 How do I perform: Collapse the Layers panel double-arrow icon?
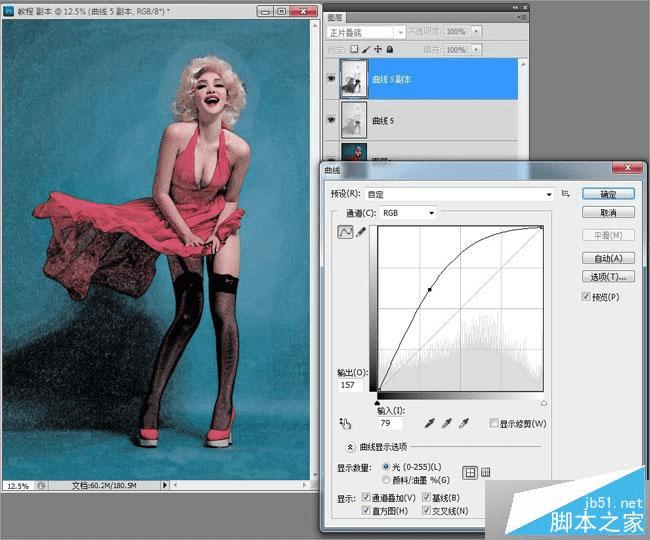(x=515, y=7)
